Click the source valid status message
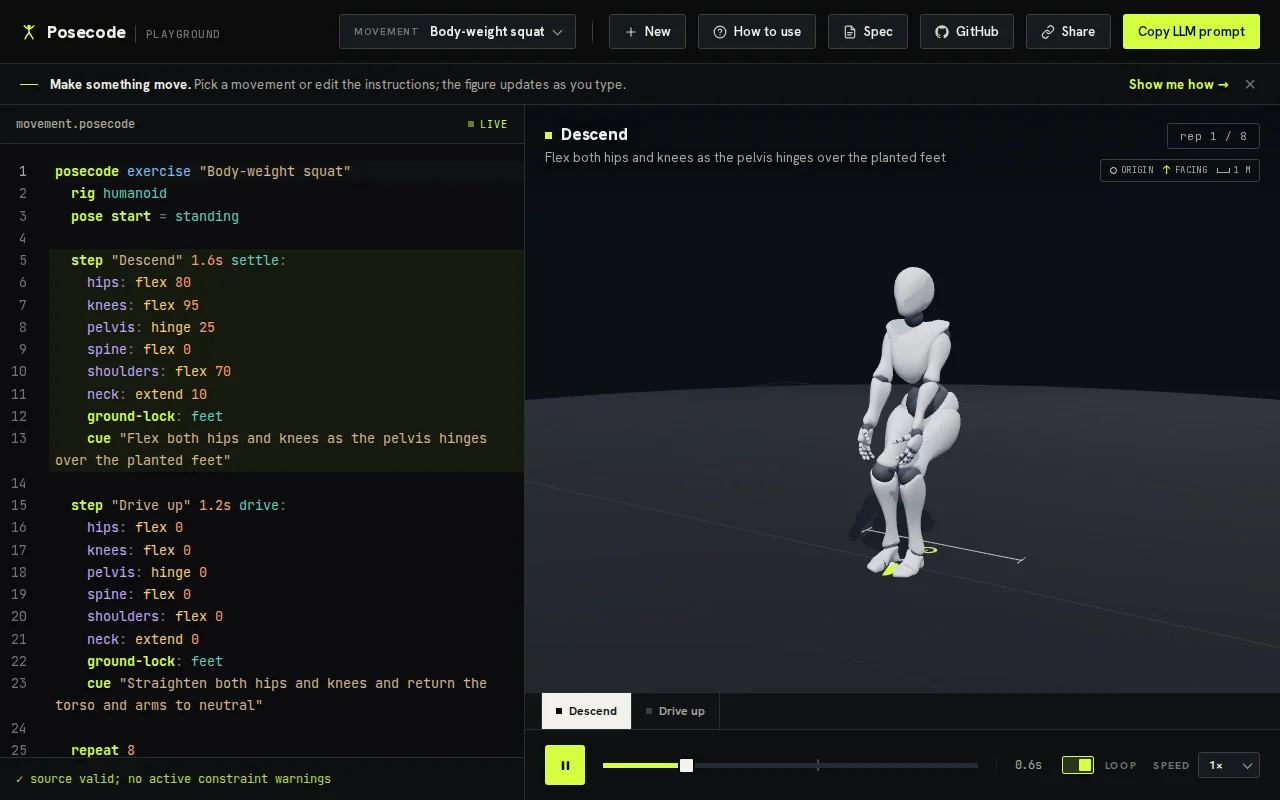This screenshot has width=1280, height=800. click(x=173, y=779)
